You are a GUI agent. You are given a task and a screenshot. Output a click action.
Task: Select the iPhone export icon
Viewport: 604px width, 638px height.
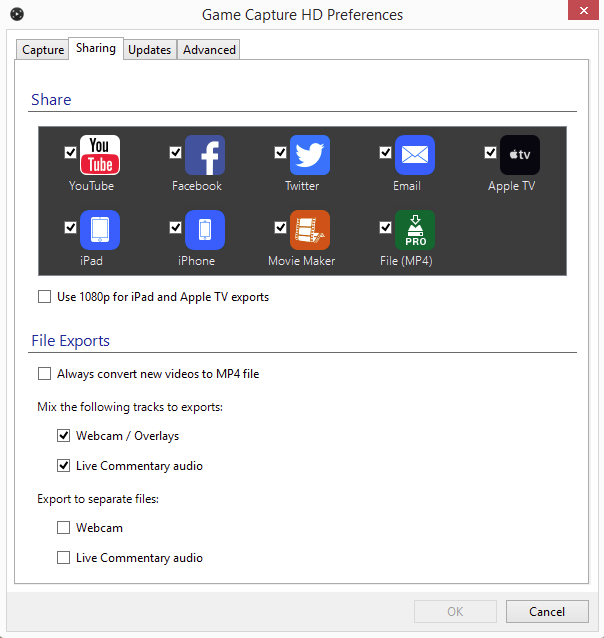point(204,230)
